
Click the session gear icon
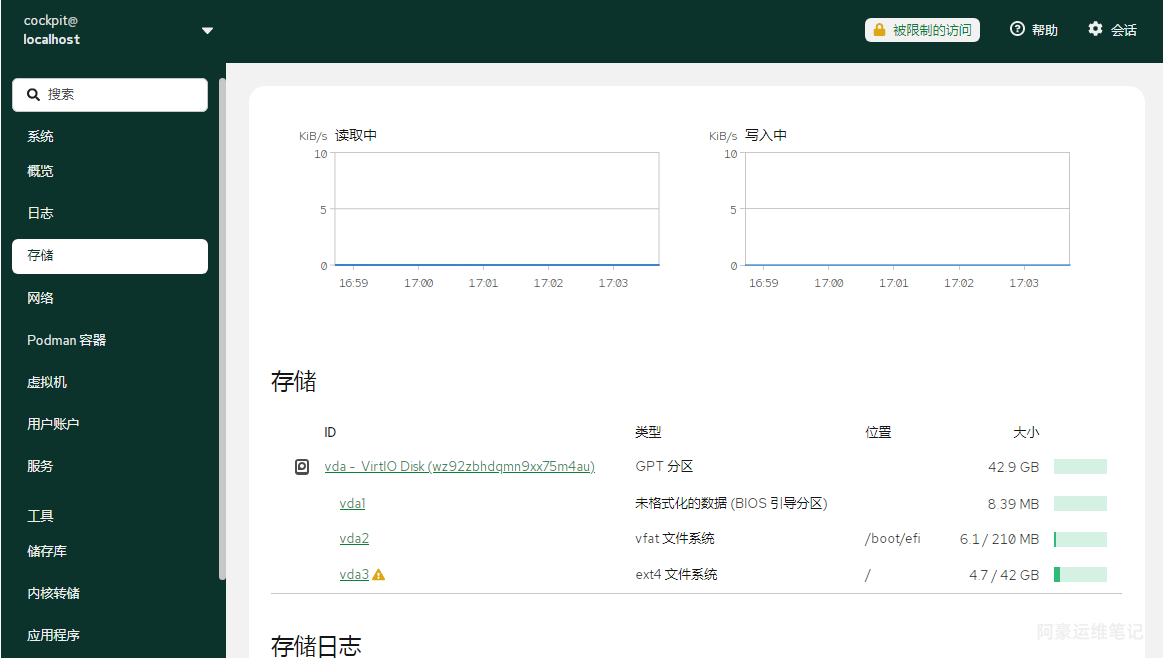(1095, 30)
